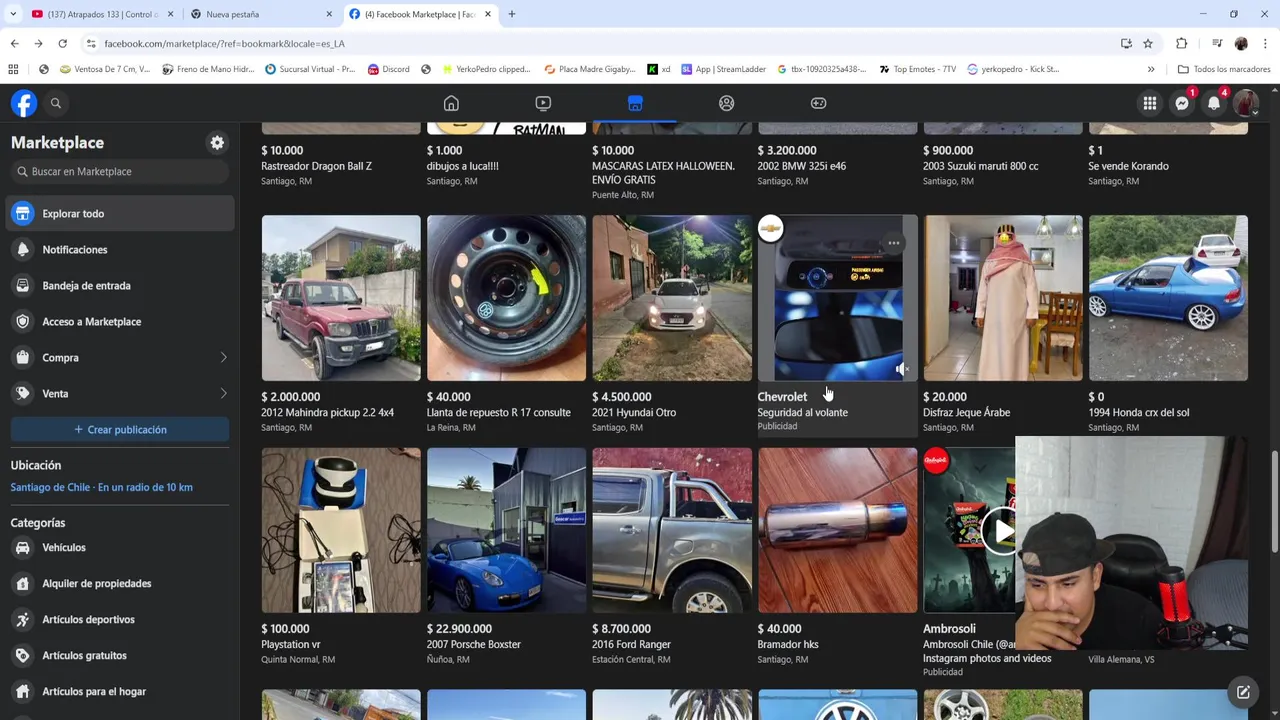Screen dimensions: 1280x720
Task: Click the Se vende Korando title
Action: click(x=1128, y=166)
